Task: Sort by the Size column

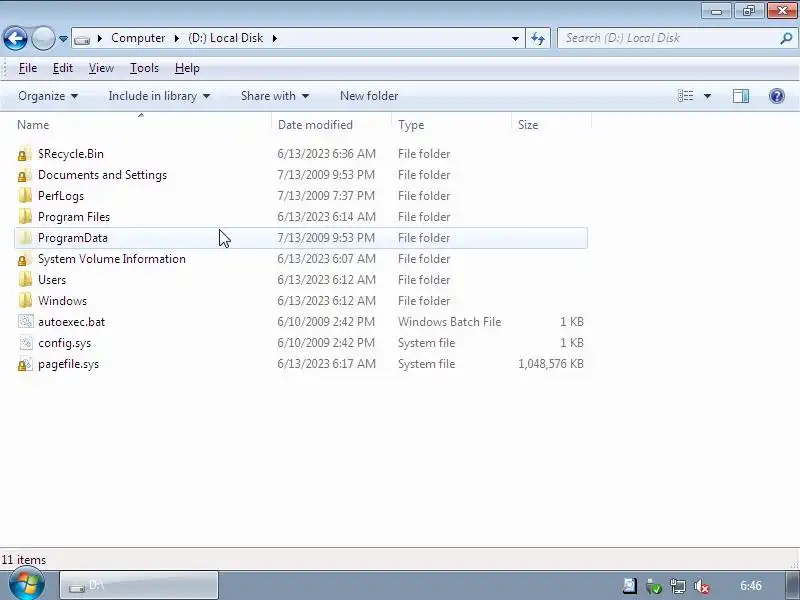Action: 552,125
